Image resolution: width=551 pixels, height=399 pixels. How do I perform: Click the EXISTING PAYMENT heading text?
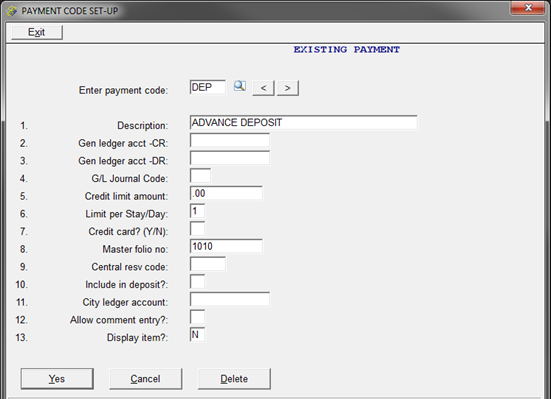(x=346, y=50)
